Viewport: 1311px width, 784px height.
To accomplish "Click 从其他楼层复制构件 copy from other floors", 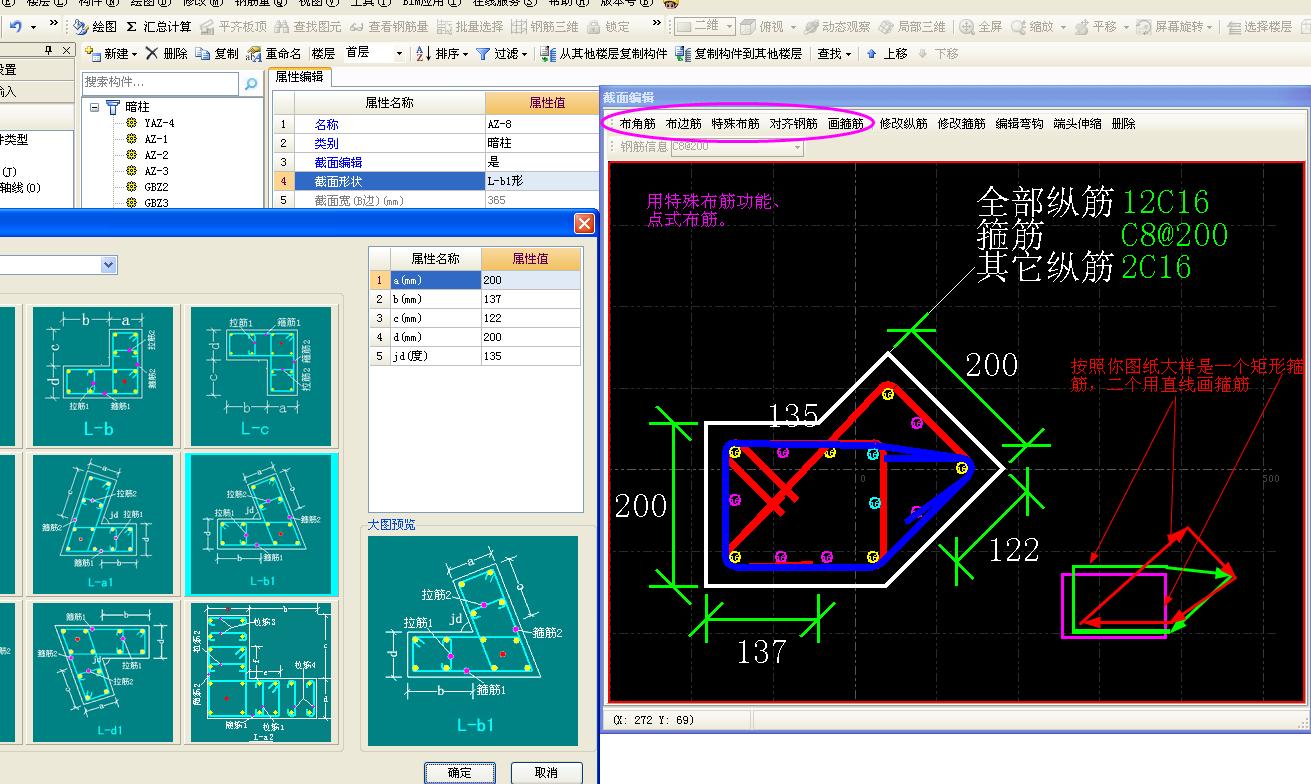I will coord(603,54).
